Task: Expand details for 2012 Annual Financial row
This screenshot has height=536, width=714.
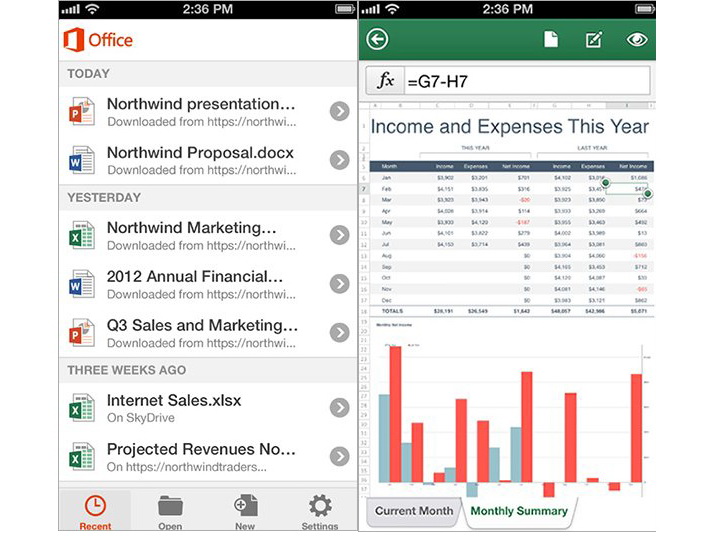Action: [x=340, y=284]
